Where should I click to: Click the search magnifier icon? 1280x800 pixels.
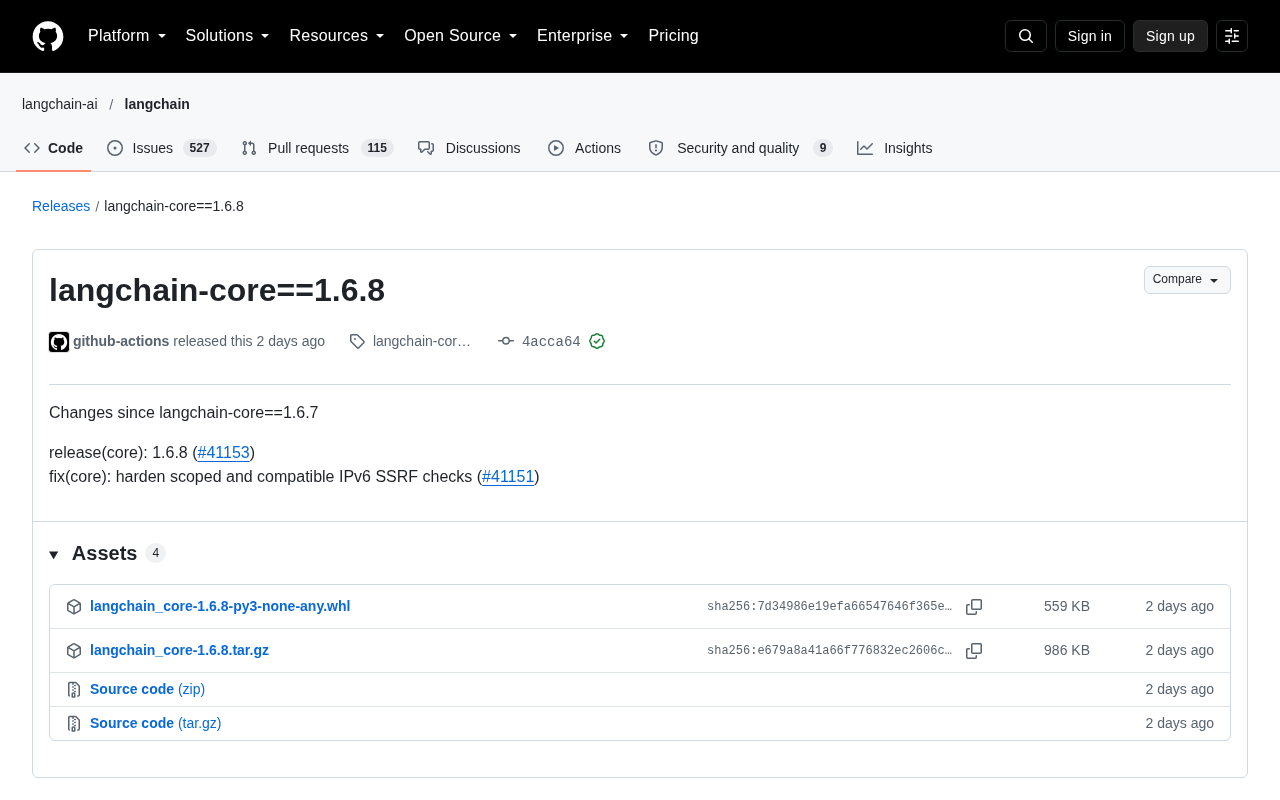tap(1026, 36)
